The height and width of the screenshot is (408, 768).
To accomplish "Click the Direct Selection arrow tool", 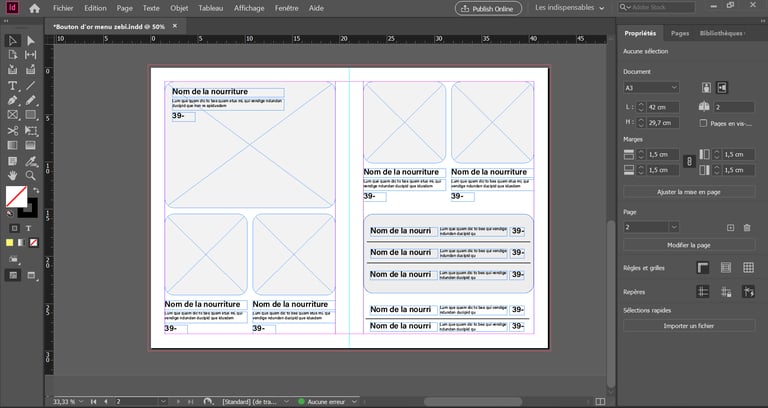I will click(x=30, y=41).
